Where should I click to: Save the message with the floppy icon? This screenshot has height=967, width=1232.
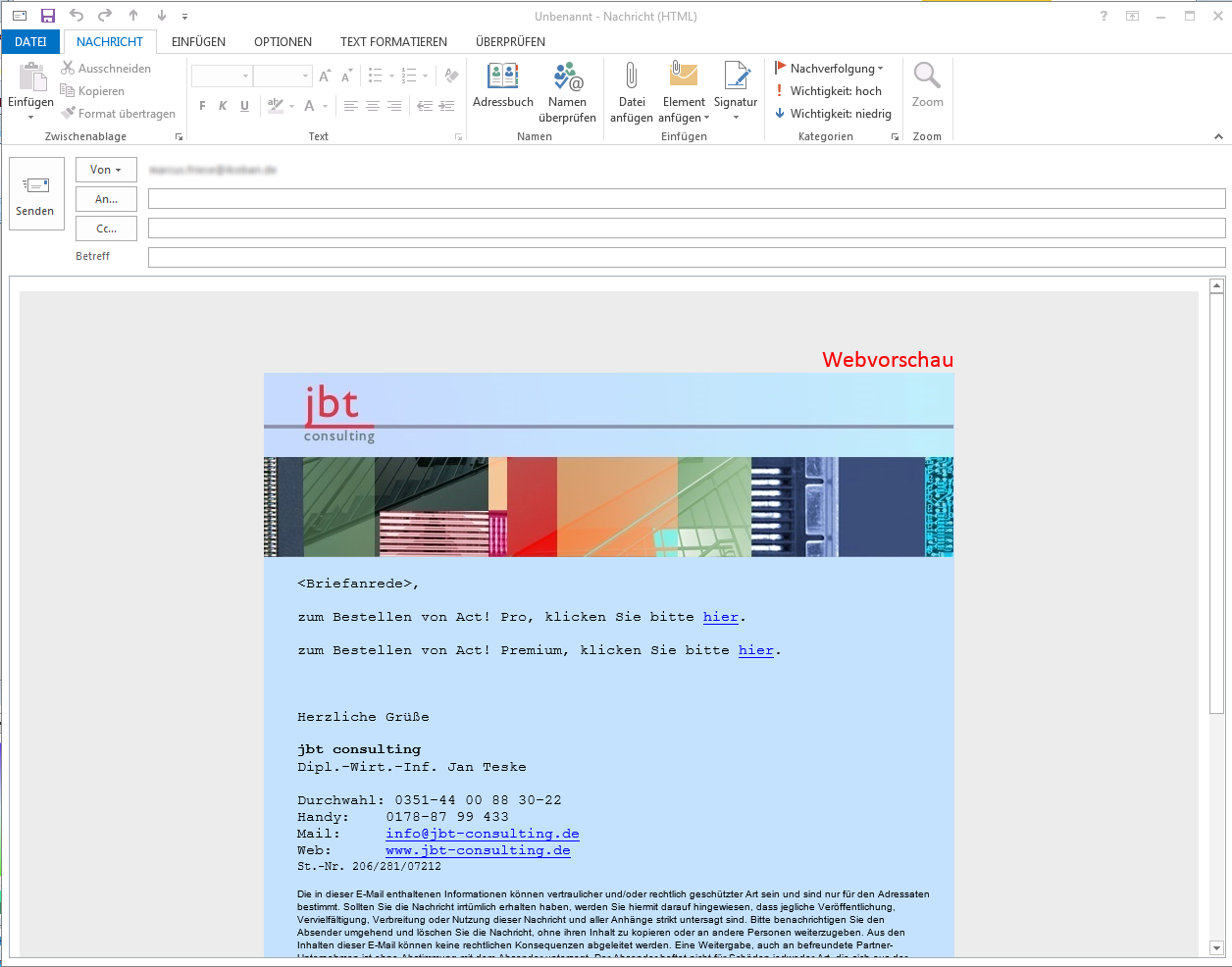pos(47,16)
